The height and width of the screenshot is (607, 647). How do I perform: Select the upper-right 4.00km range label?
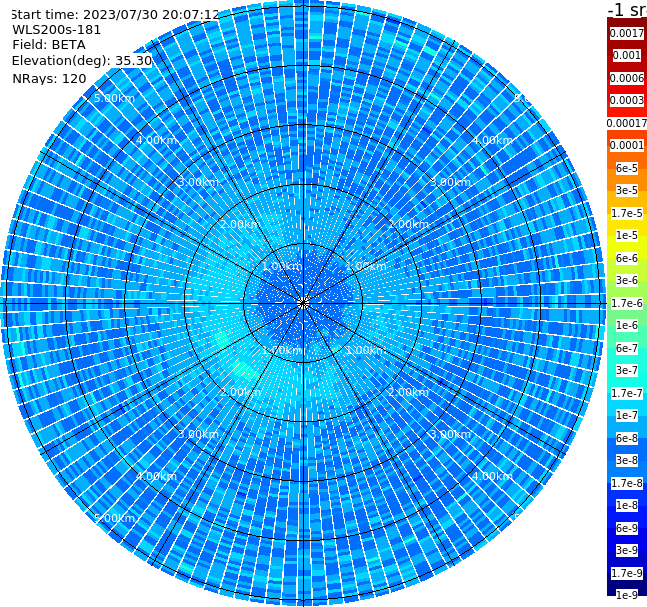coord(492,140)
